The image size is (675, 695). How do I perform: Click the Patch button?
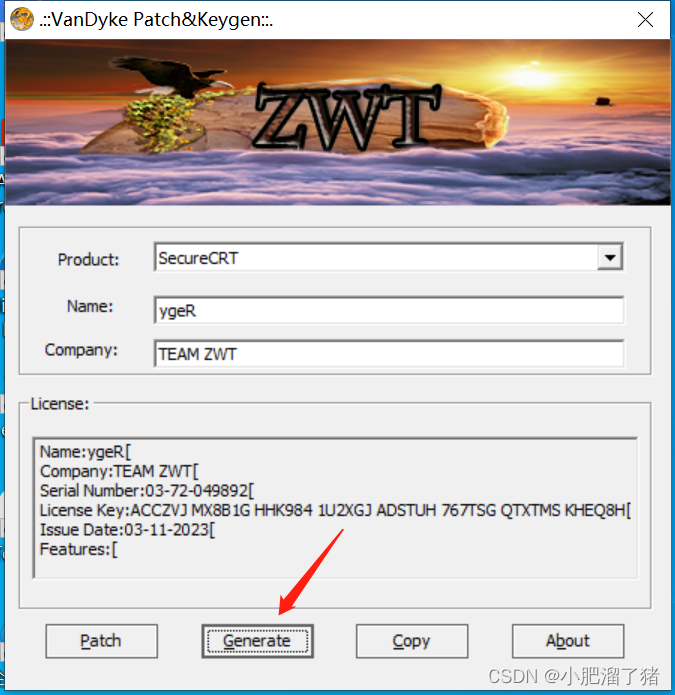[x=101, y=641]
